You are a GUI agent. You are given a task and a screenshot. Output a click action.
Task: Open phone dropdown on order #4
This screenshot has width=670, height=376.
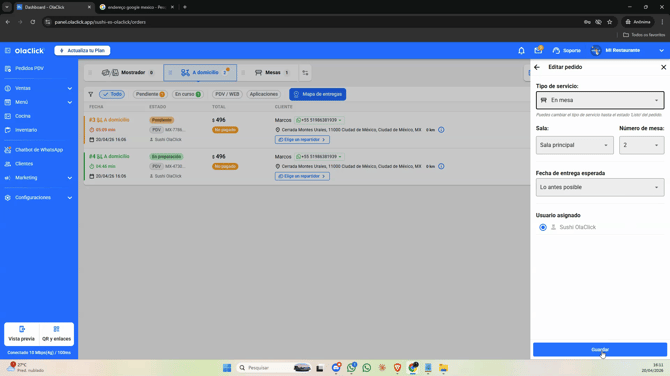pyautogui.click(x=319, y=156)
